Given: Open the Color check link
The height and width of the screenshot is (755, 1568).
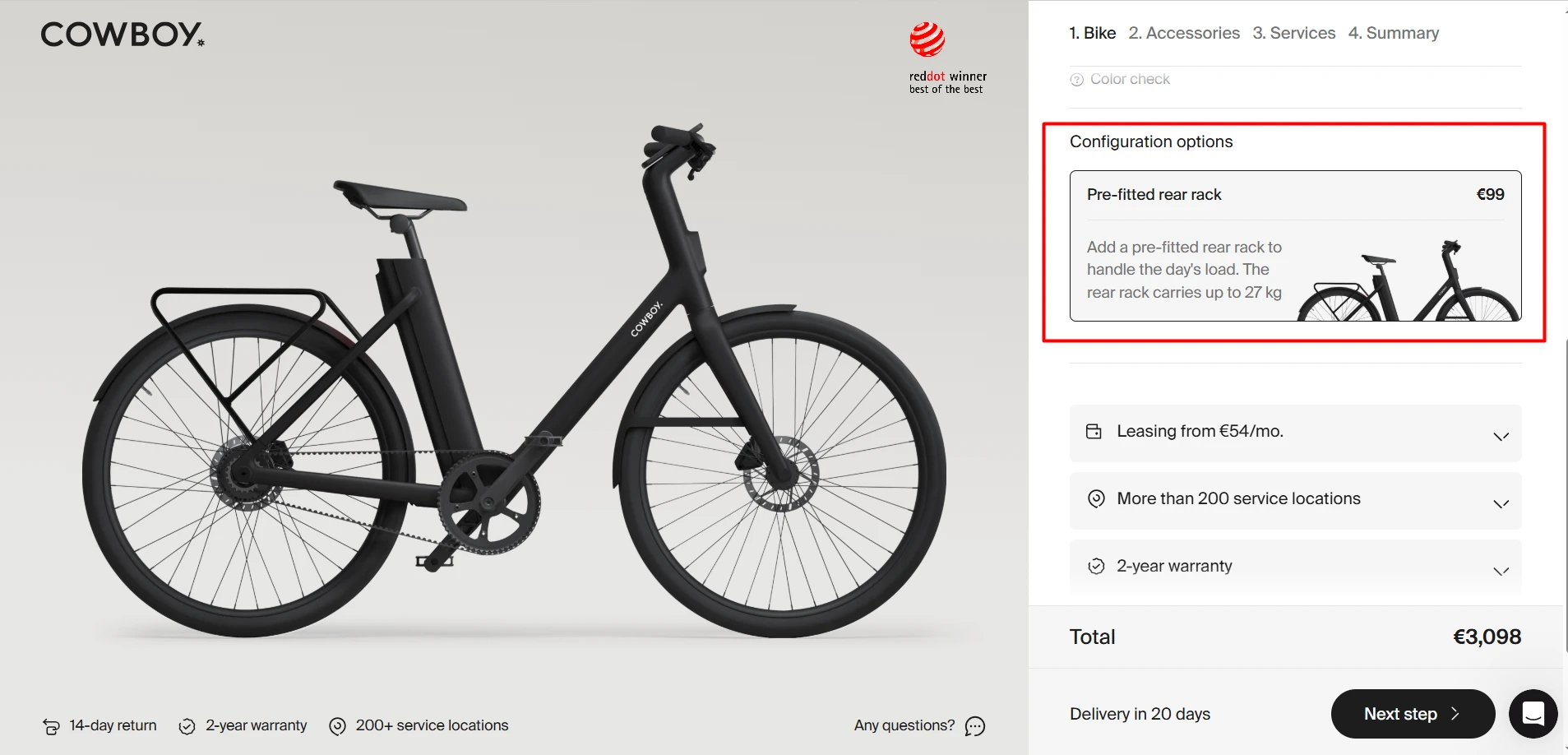Looking at the screenshot, I should coord(1130,79).
